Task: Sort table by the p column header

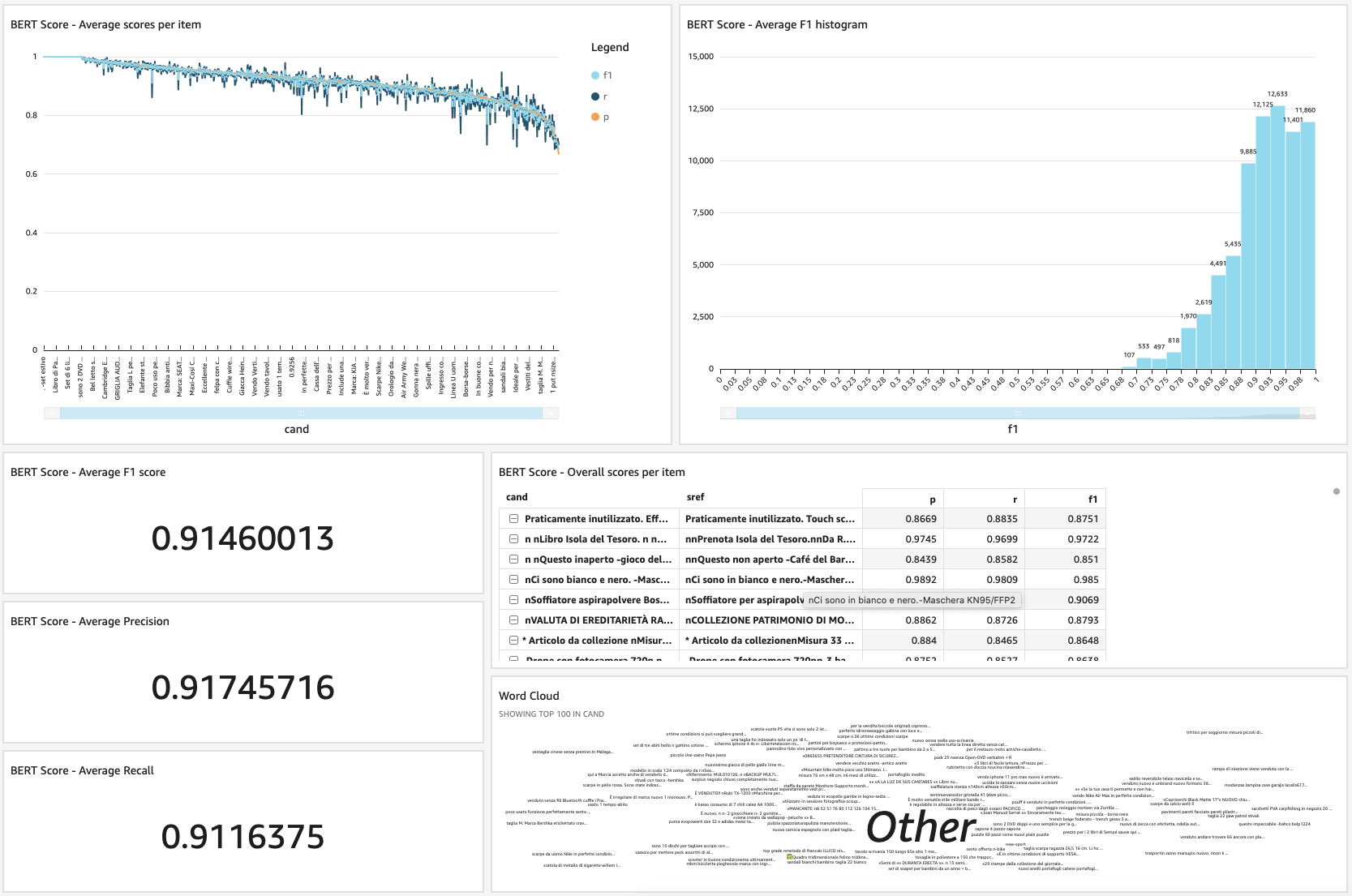Action: pos(933,499)
